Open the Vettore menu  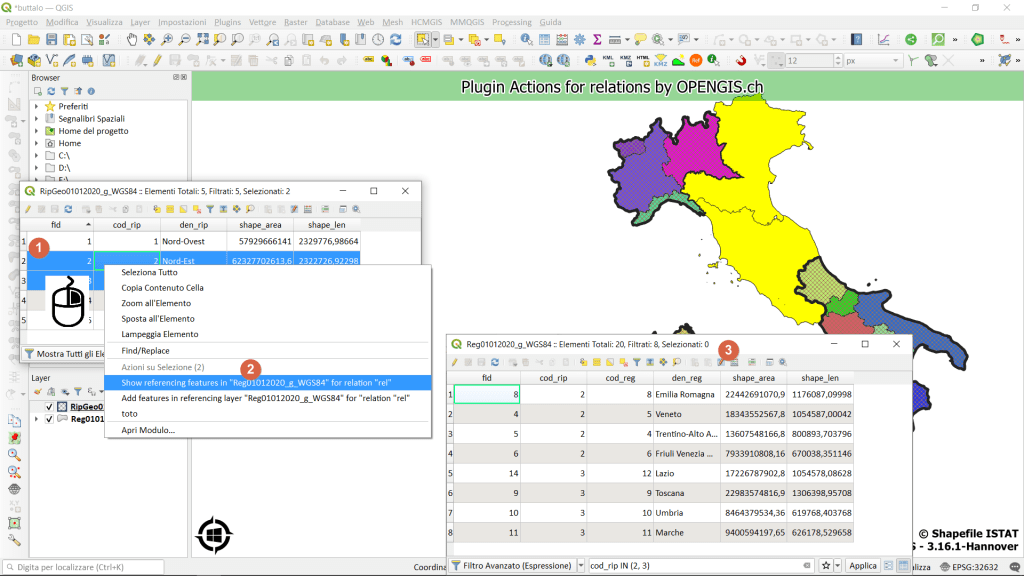262,22
